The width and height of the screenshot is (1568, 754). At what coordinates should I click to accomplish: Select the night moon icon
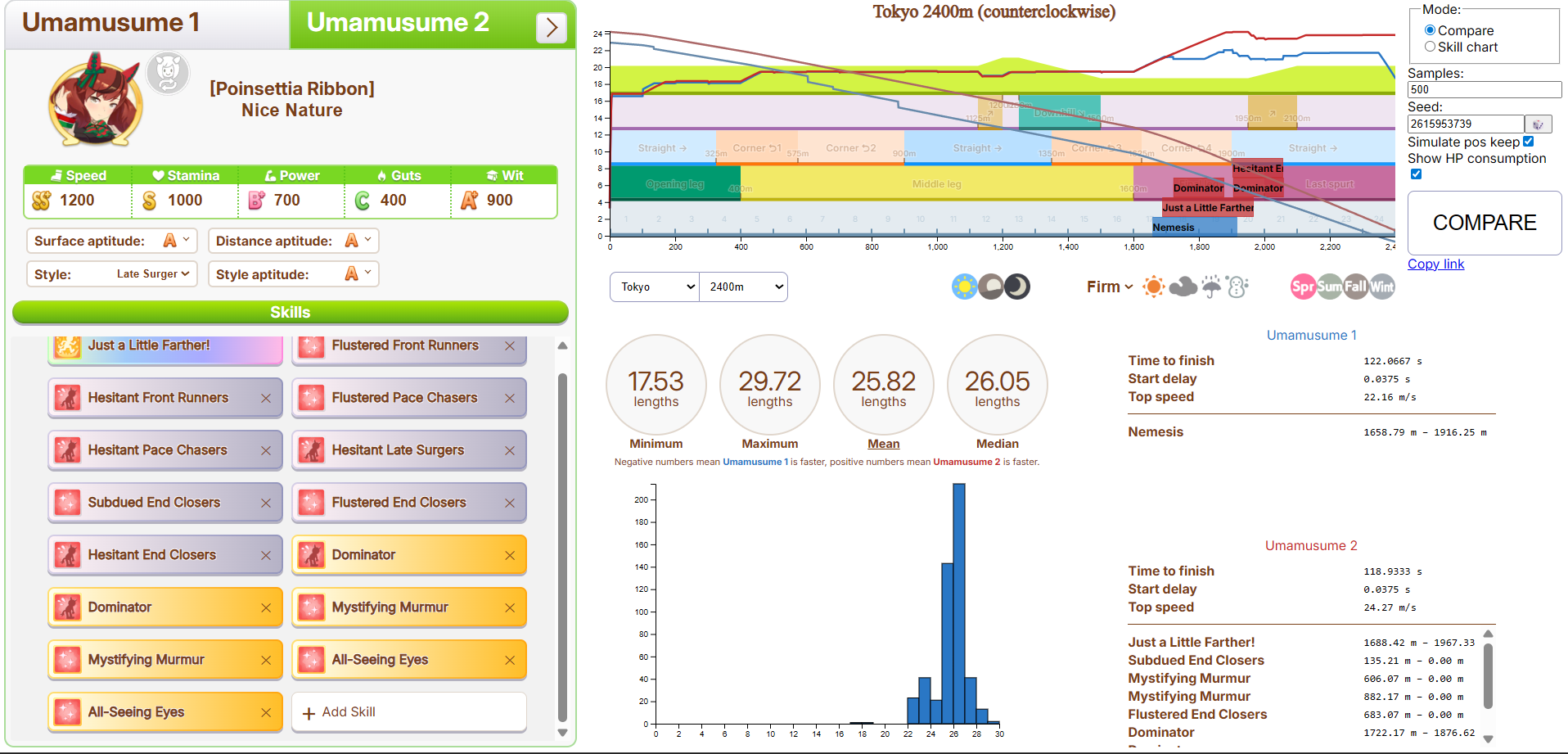click(x=1017, y=287)
